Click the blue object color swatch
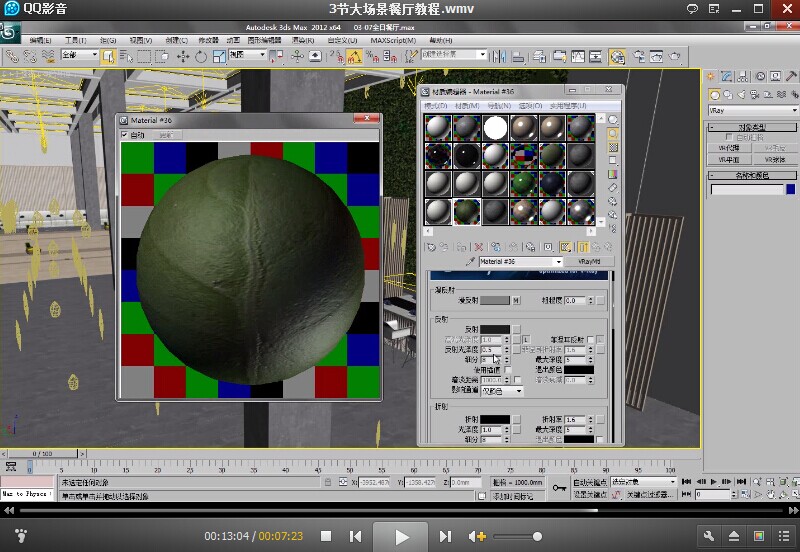 [x=791, y=189]
